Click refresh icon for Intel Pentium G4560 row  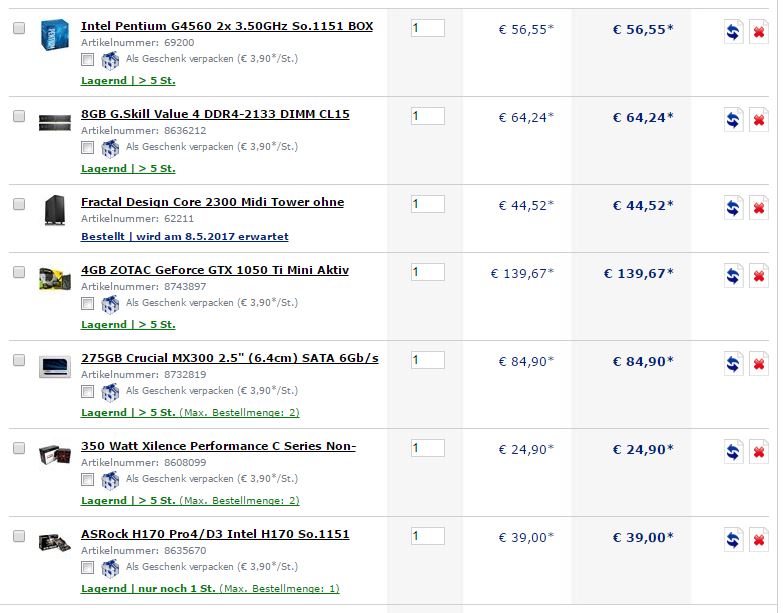(x=733, y=32)
